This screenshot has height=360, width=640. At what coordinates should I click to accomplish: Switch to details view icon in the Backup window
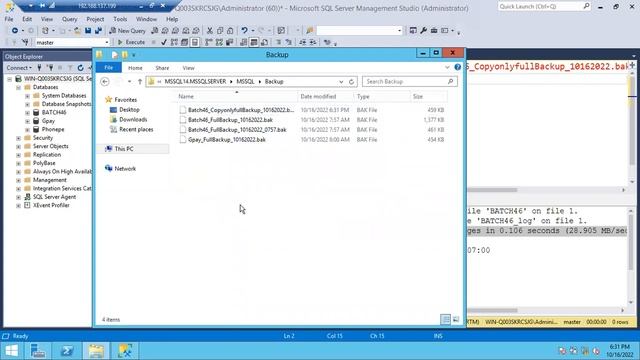click(x=445, y=319)
